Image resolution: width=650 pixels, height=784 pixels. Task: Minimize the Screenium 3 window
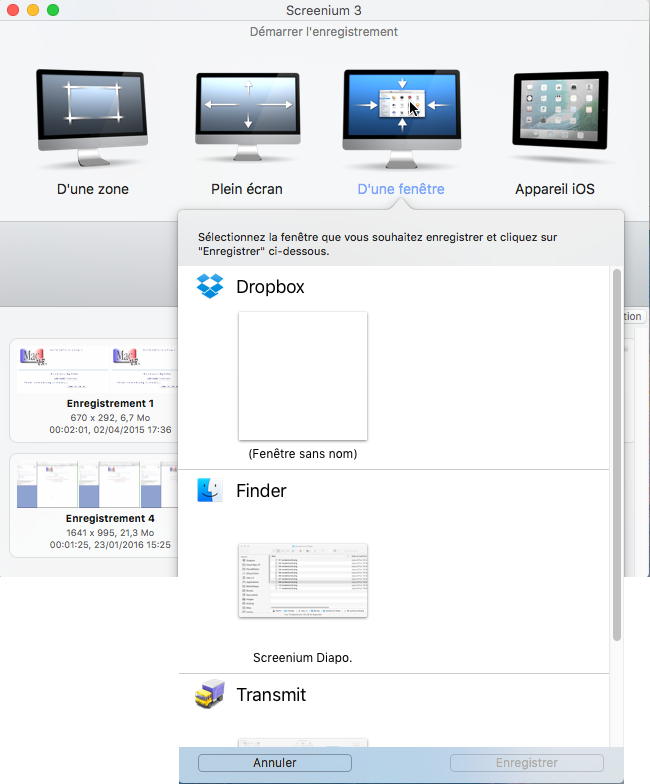click(33, 10)
